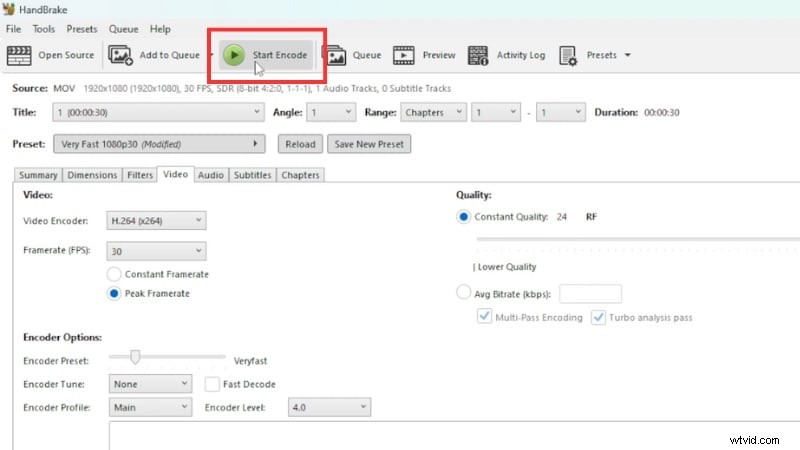This screenshot has height=450, width=800.
Task: Switch to the Filters tab
Action: pos(140,175)
